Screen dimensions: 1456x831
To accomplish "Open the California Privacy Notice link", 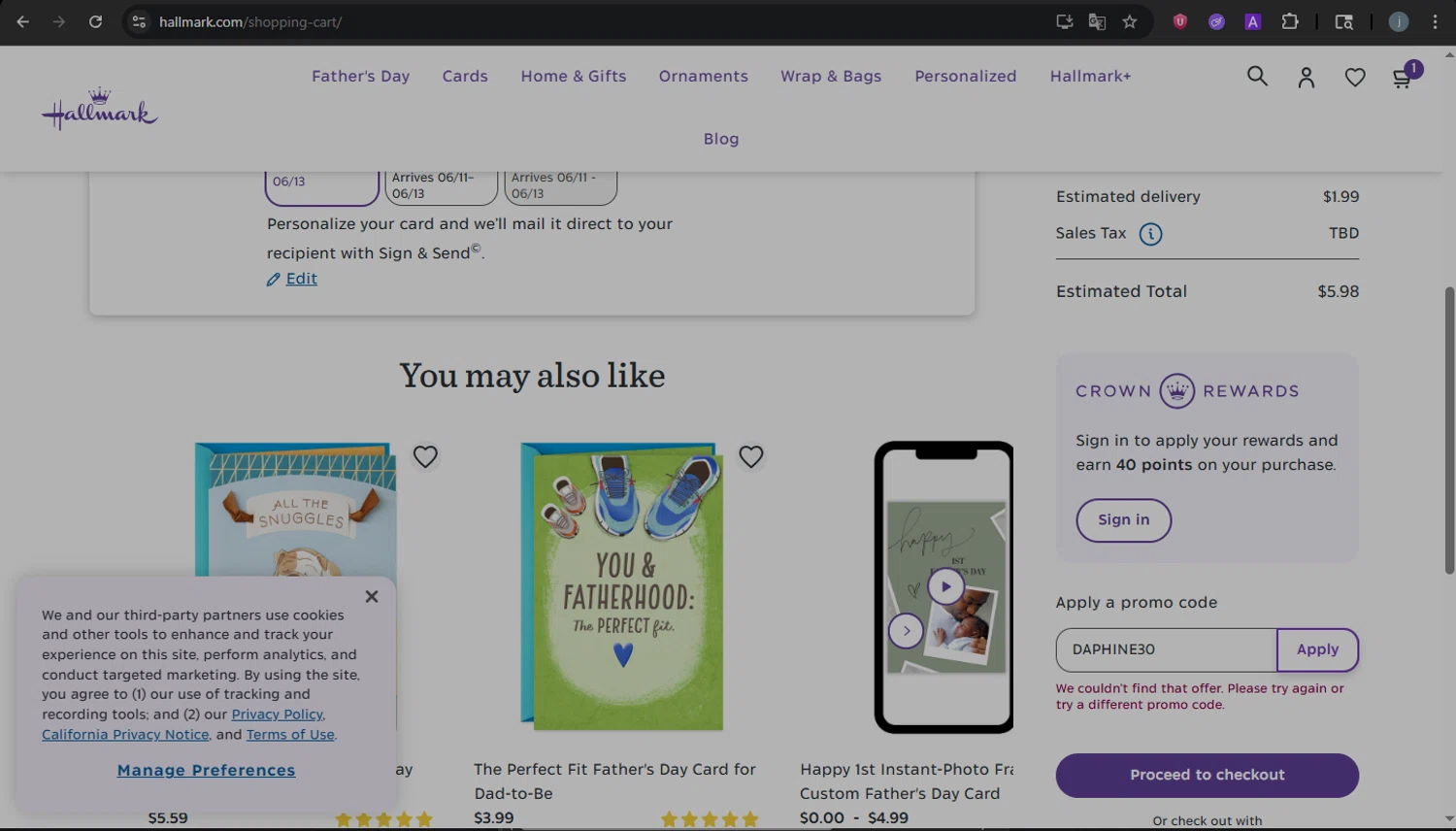I will click(x=125, y=735).
